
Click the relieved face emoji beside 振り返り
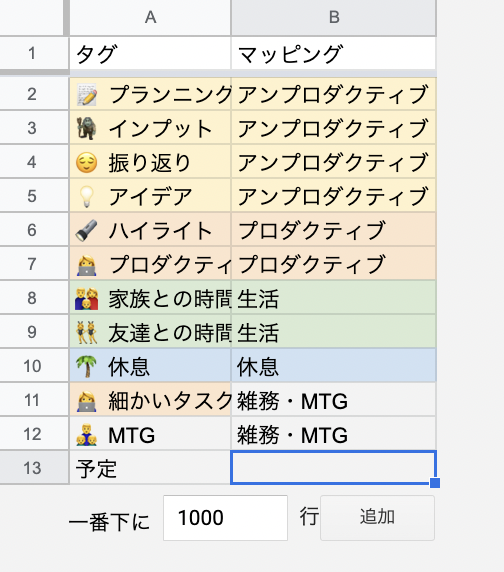coord(87,162)
